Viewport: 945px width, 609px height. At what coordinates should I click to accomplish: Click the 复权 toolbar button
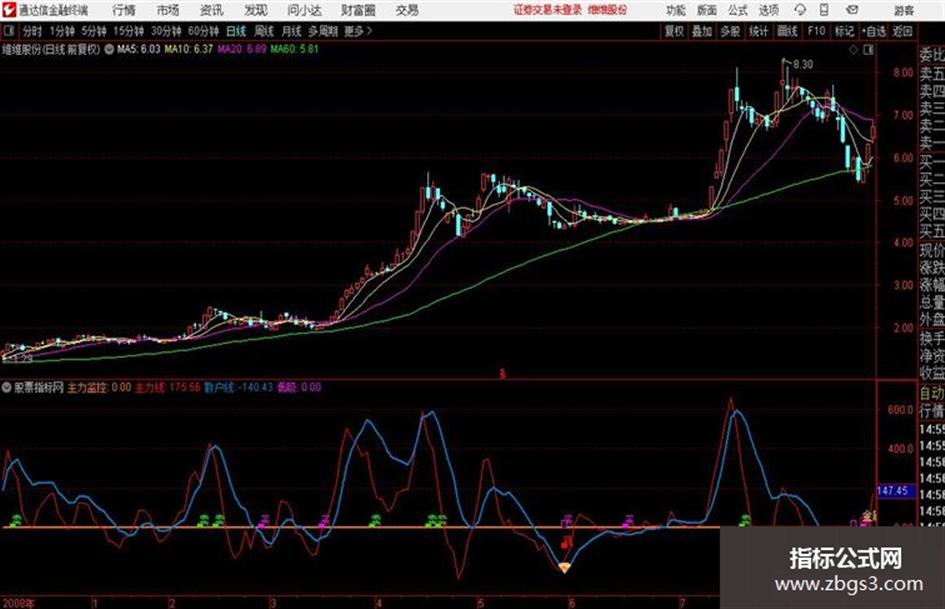(x=674, y=31)
